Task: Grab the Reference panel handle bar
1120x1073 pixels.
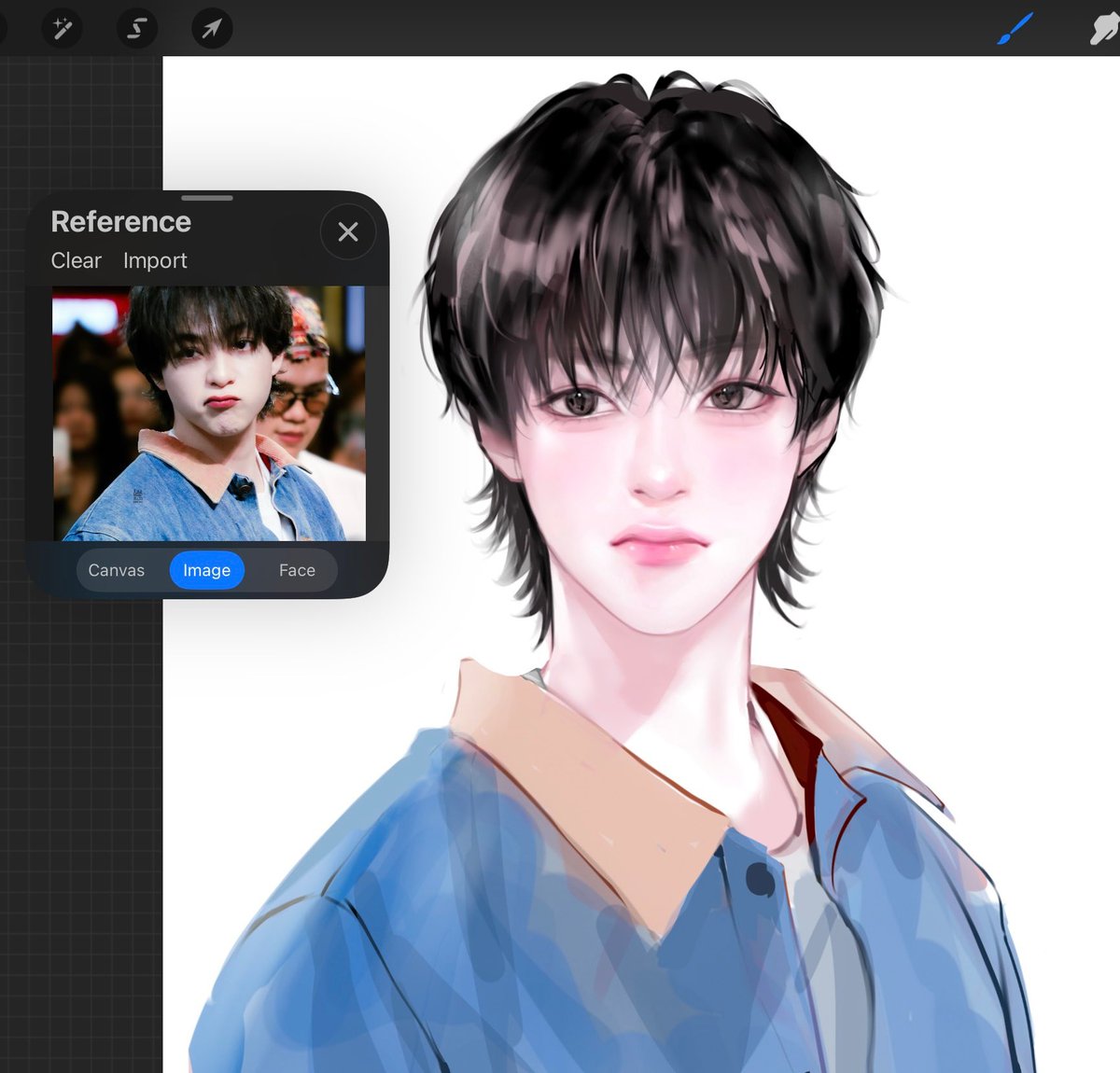Action: [207, 198]
